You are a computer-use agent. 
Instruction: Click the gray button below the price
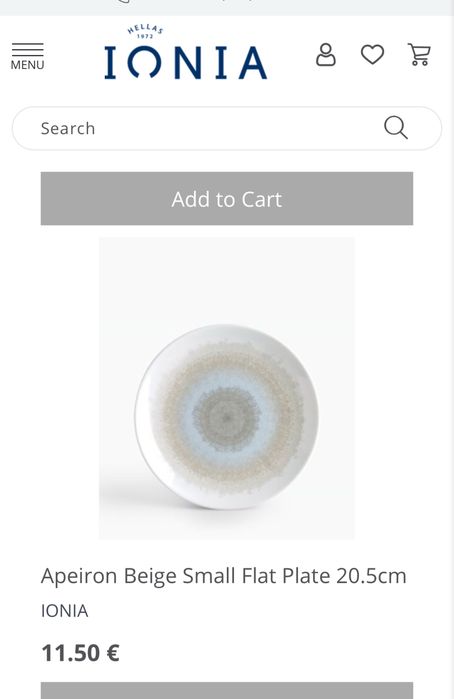[227, 691]
